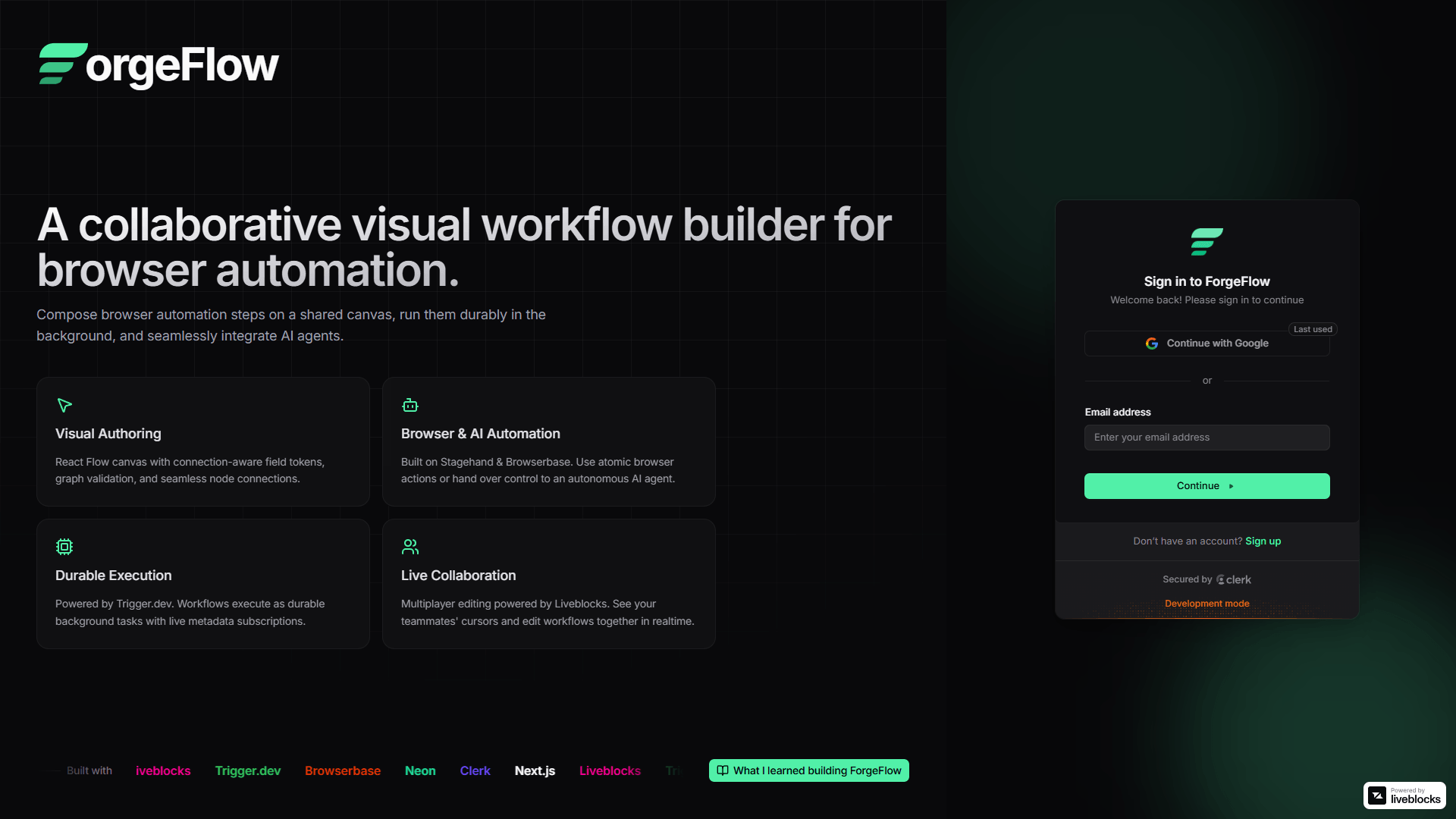Click the Welcome back subtitle text
Image resolution: width=1456 pixels, height=819 pixels.
[1207, 300]
